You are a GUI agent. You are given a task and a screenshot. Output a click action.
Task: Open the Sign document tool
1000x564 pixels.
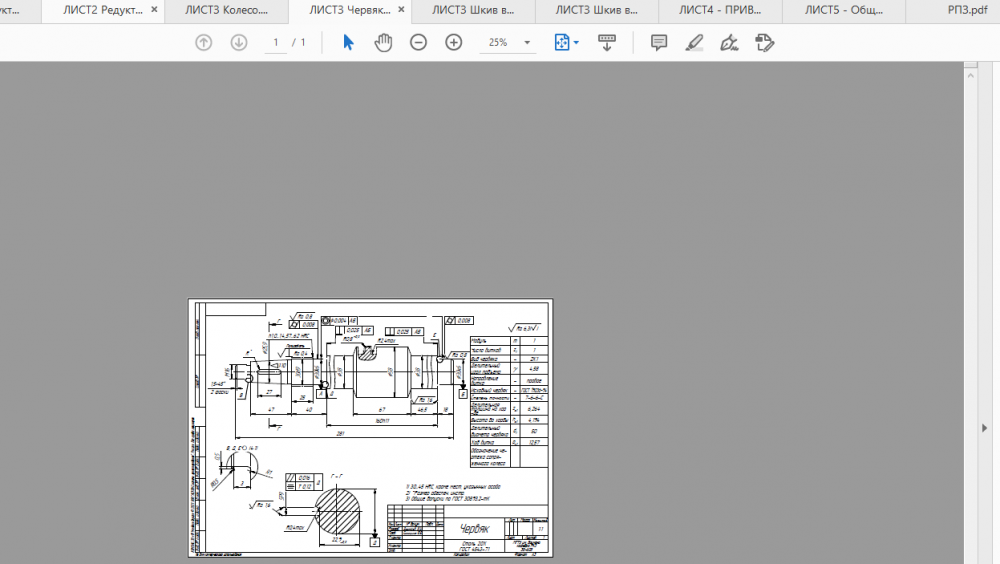pyautogui.click(x=730, y=43)
